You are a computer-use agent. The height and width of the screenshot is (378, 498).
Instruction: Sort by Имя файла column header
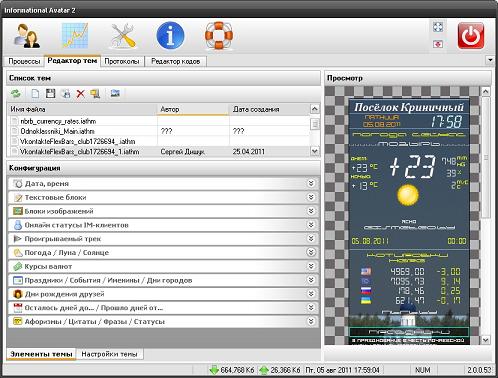coord(82,109)
